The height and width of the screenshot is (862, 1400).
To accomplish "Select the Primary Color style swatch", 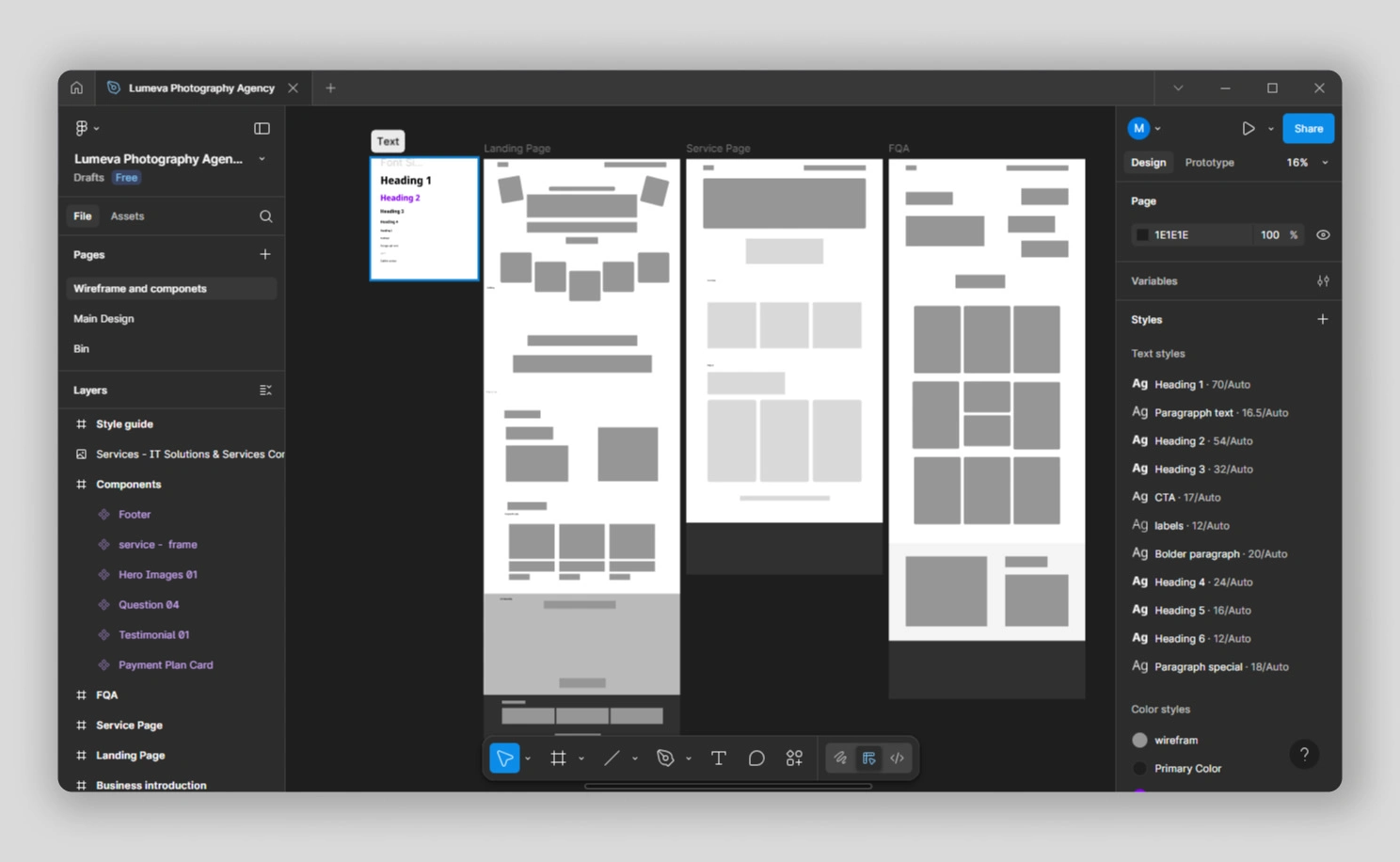I will [1139, 768].
